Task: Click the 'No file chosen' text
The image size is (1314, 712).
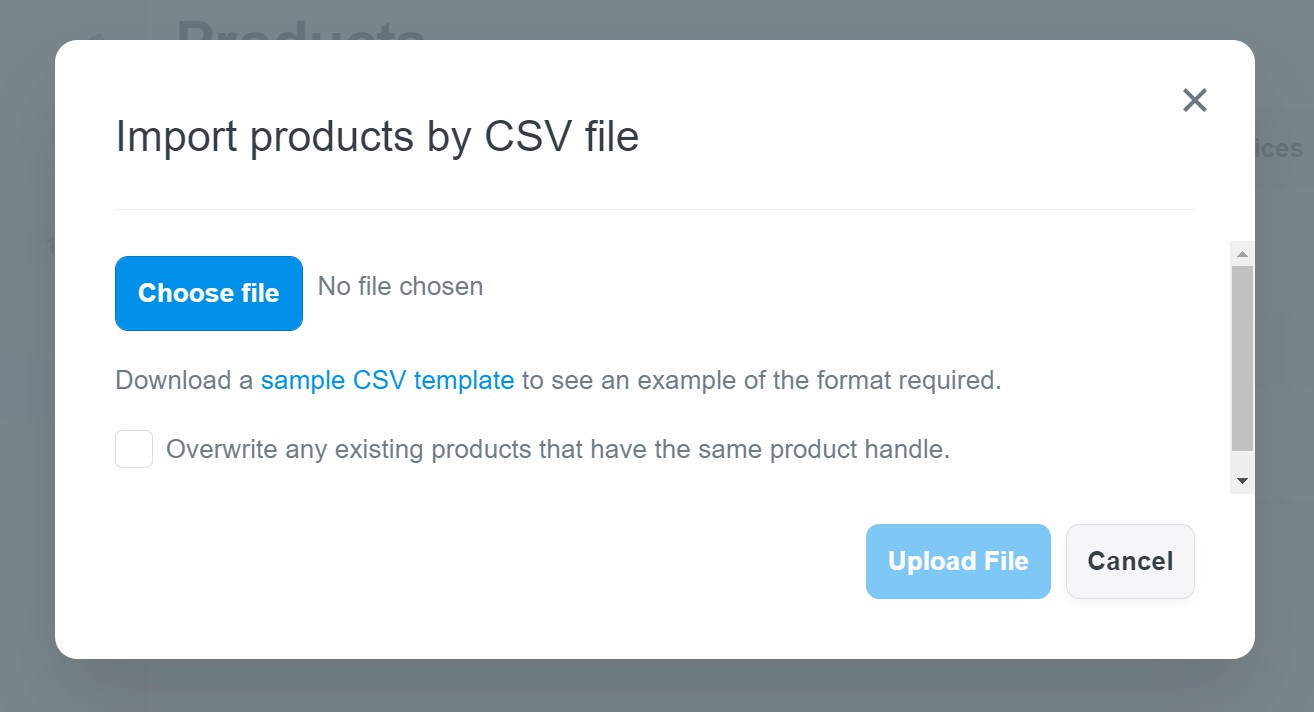Action: click(x=400, y=287)
